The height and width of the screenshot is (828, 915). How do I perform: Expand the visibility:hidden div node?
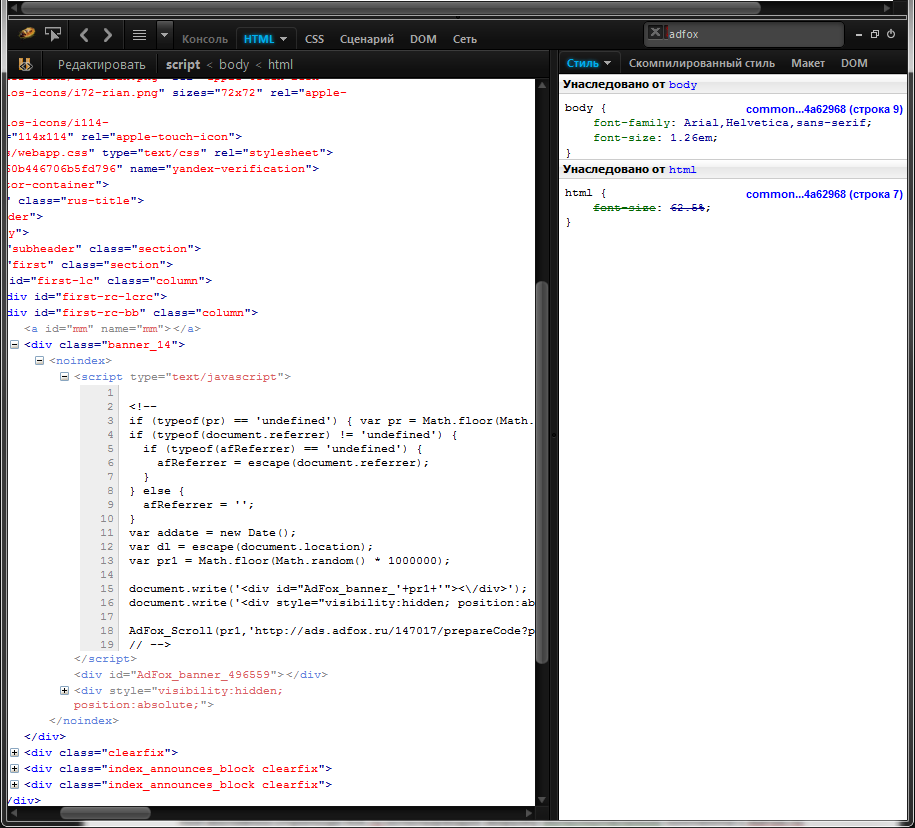point(65,690)
